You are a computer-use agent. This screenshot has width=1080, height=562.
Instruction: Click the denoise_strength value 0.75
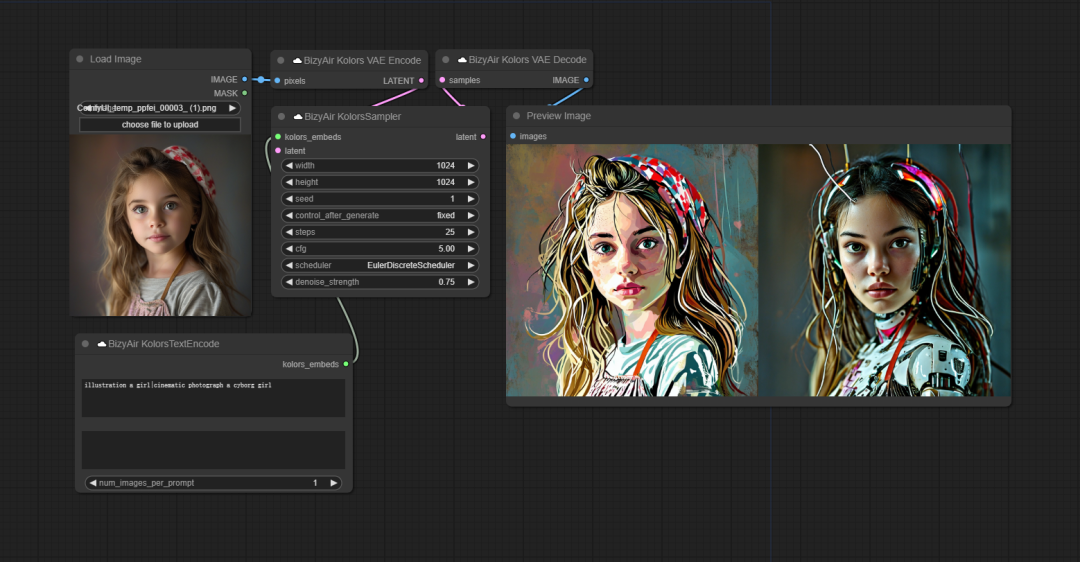click(x=446, y=282)
